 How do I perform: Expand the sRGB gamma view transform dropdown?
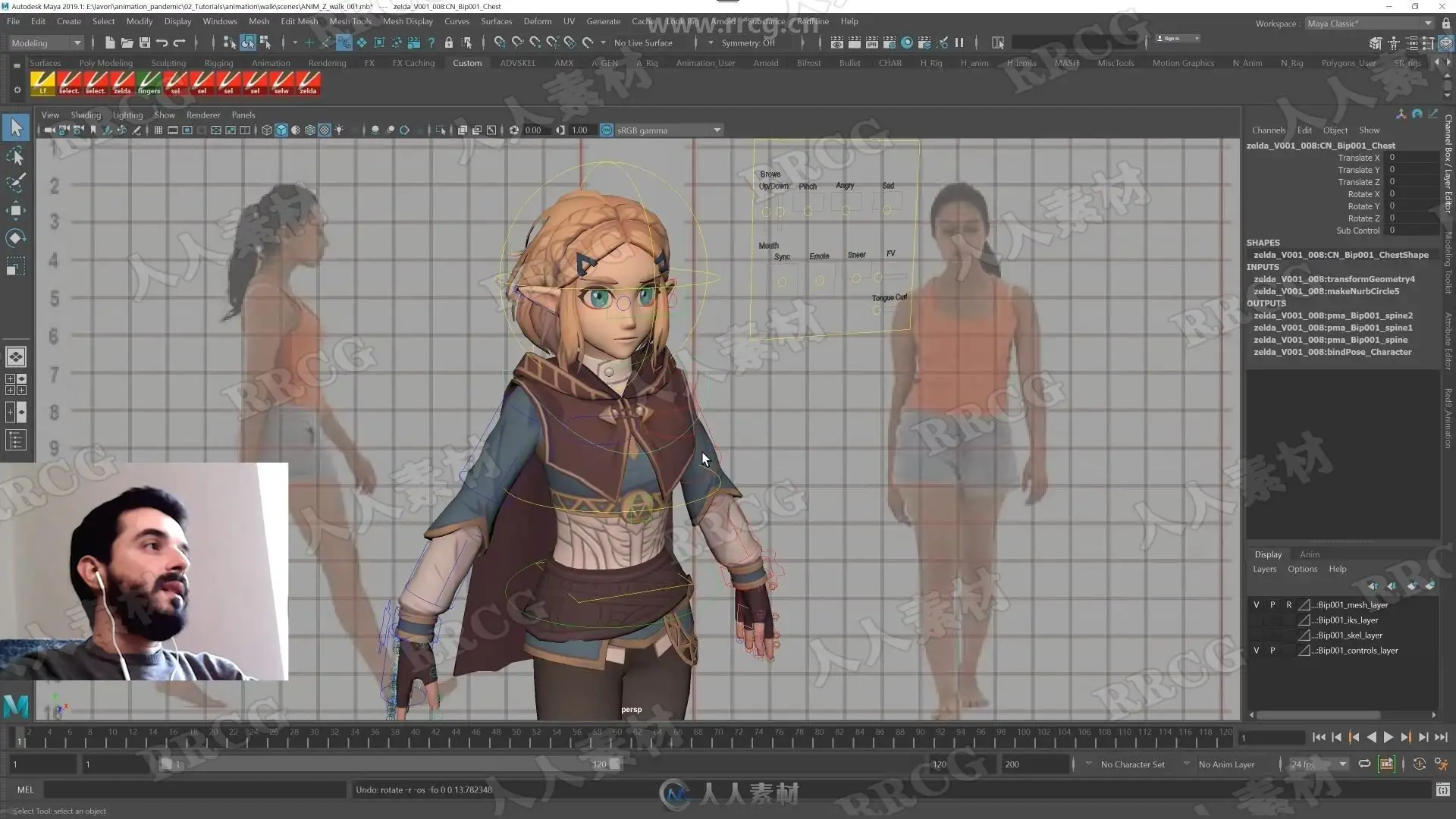(717, 130)
